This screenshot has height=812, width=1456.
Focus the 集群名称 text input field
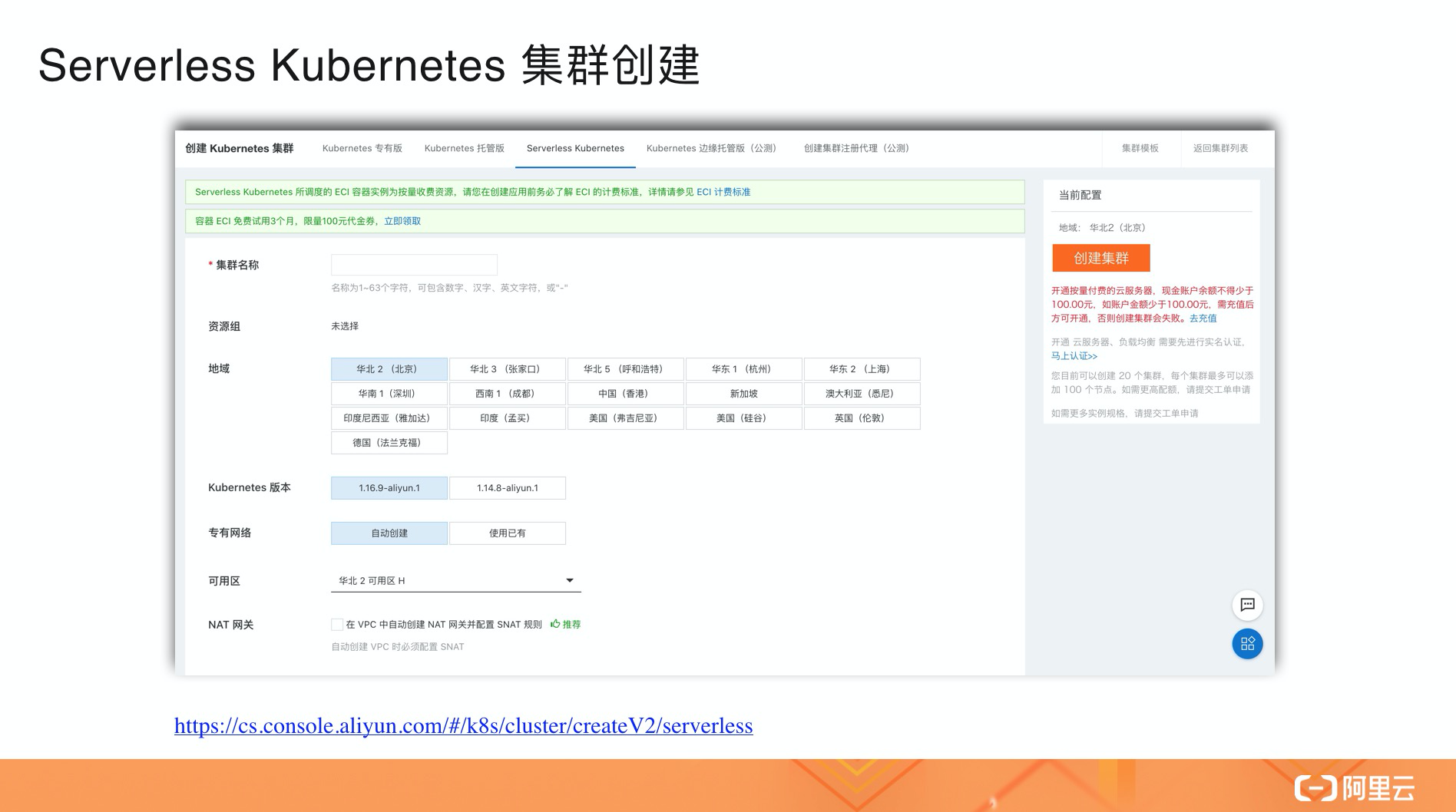pyautogui.click(x=414, y=265)
